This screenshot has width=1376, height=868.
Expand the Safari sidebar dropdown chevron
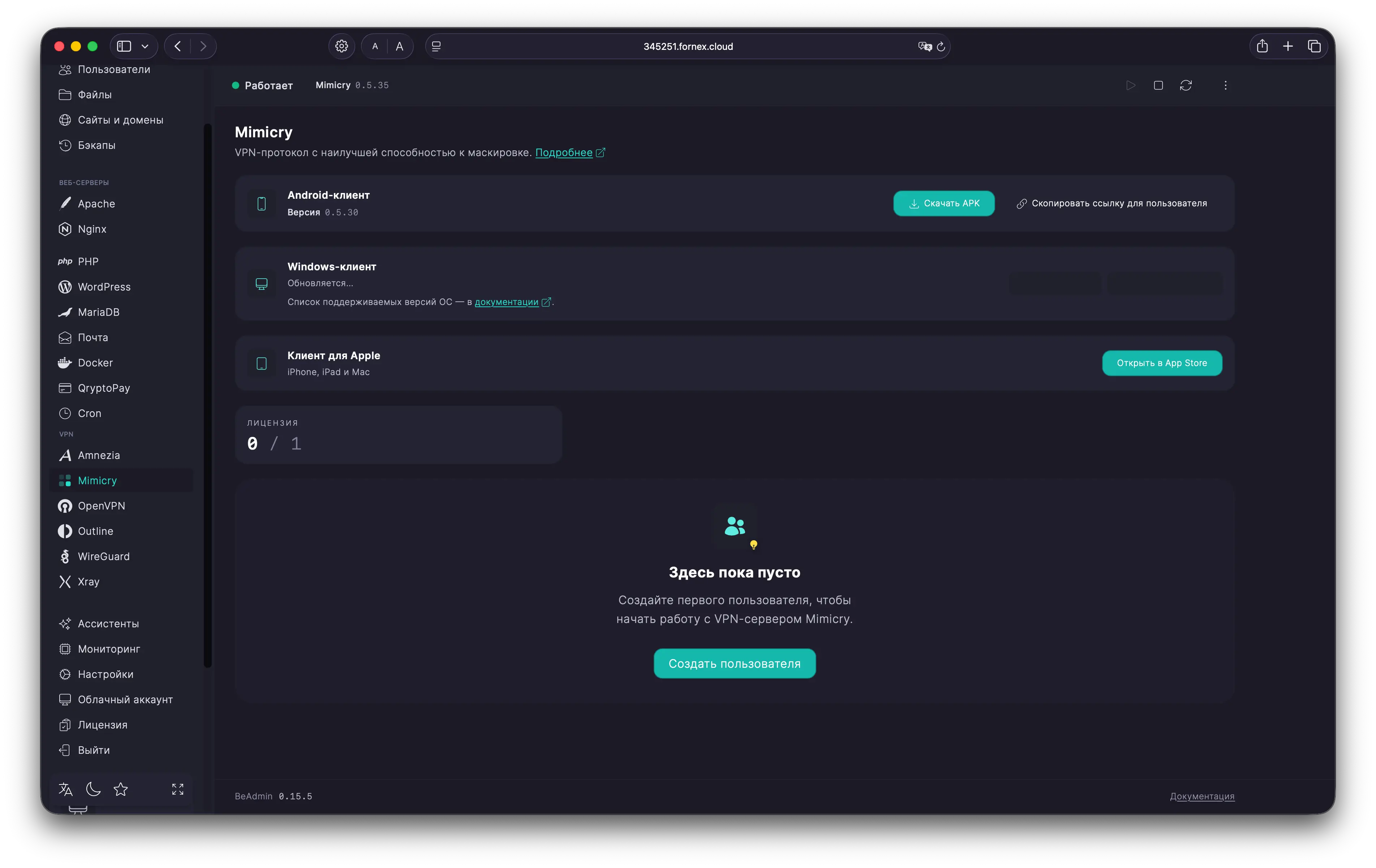145,46
